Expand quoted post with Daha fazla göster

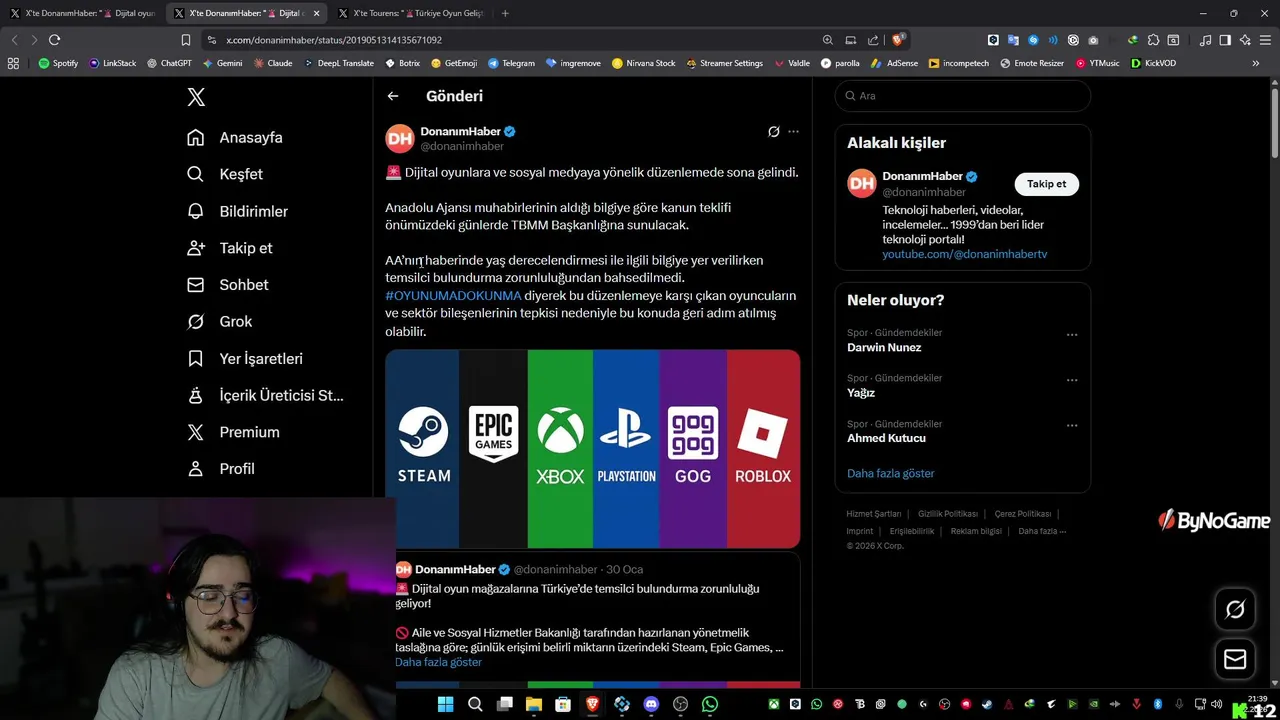pyautogui.click(x=438, y=662)
